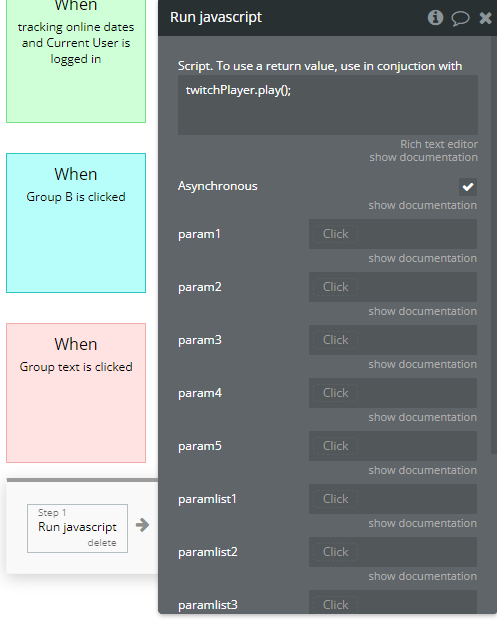The height and width of the screenshot is (639, 497).
Task: Delete the Step 1 Run javascript action
Action: click(102, 543)
